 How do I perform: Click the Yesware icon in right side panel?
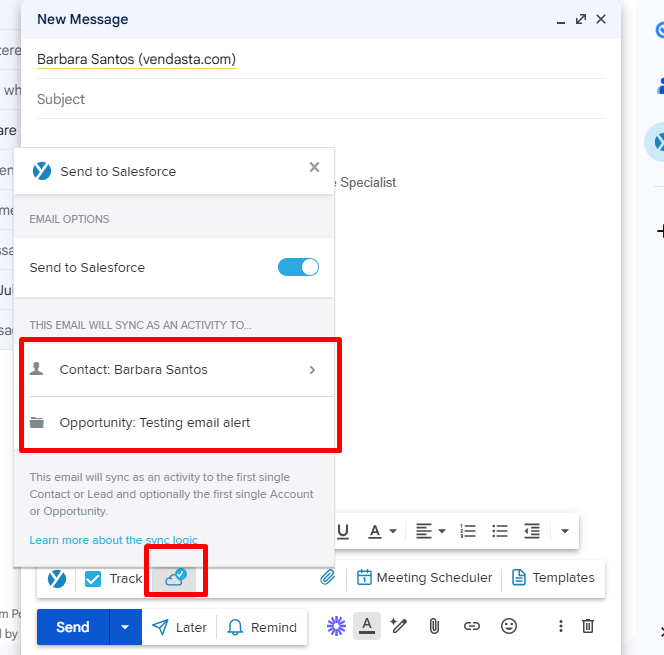[657, 142]
